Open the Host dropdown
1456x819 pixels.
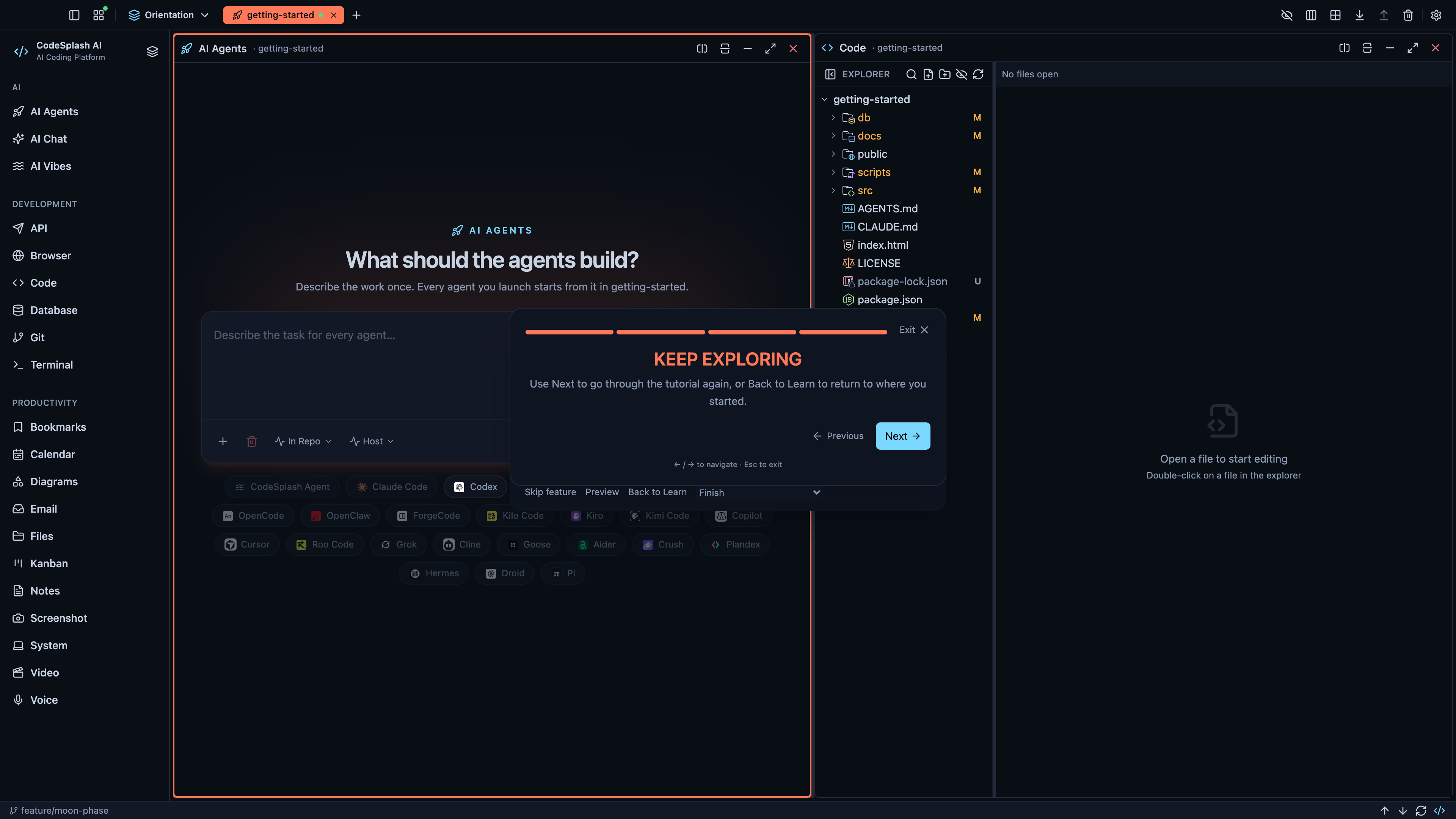[x=371, y=441]
